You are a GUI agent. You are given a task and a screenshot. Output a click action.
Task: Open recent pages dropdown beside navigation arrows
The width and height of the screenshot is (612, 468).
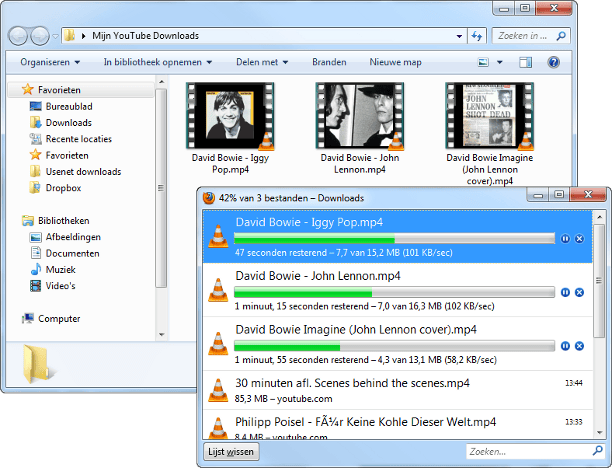tap(55, 36)
